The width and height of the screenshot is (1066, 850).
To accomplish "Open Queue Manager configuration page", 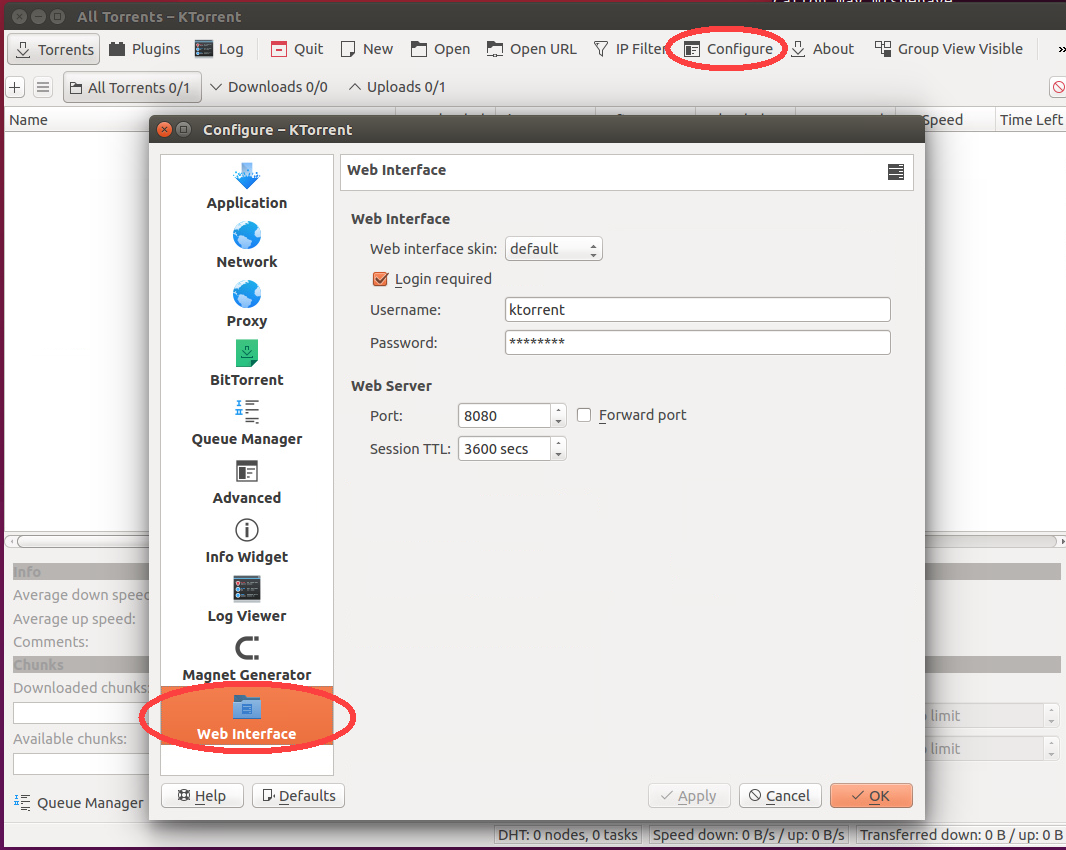I will (246, 423).
